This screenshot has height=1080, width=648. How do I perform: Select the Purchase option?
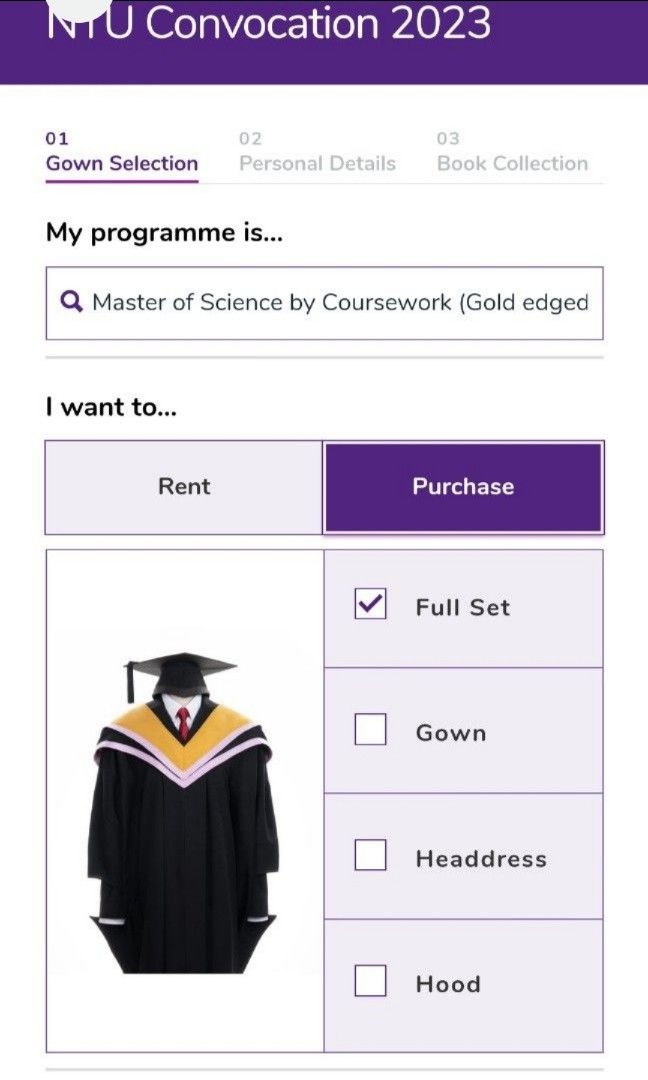[461, 486]
